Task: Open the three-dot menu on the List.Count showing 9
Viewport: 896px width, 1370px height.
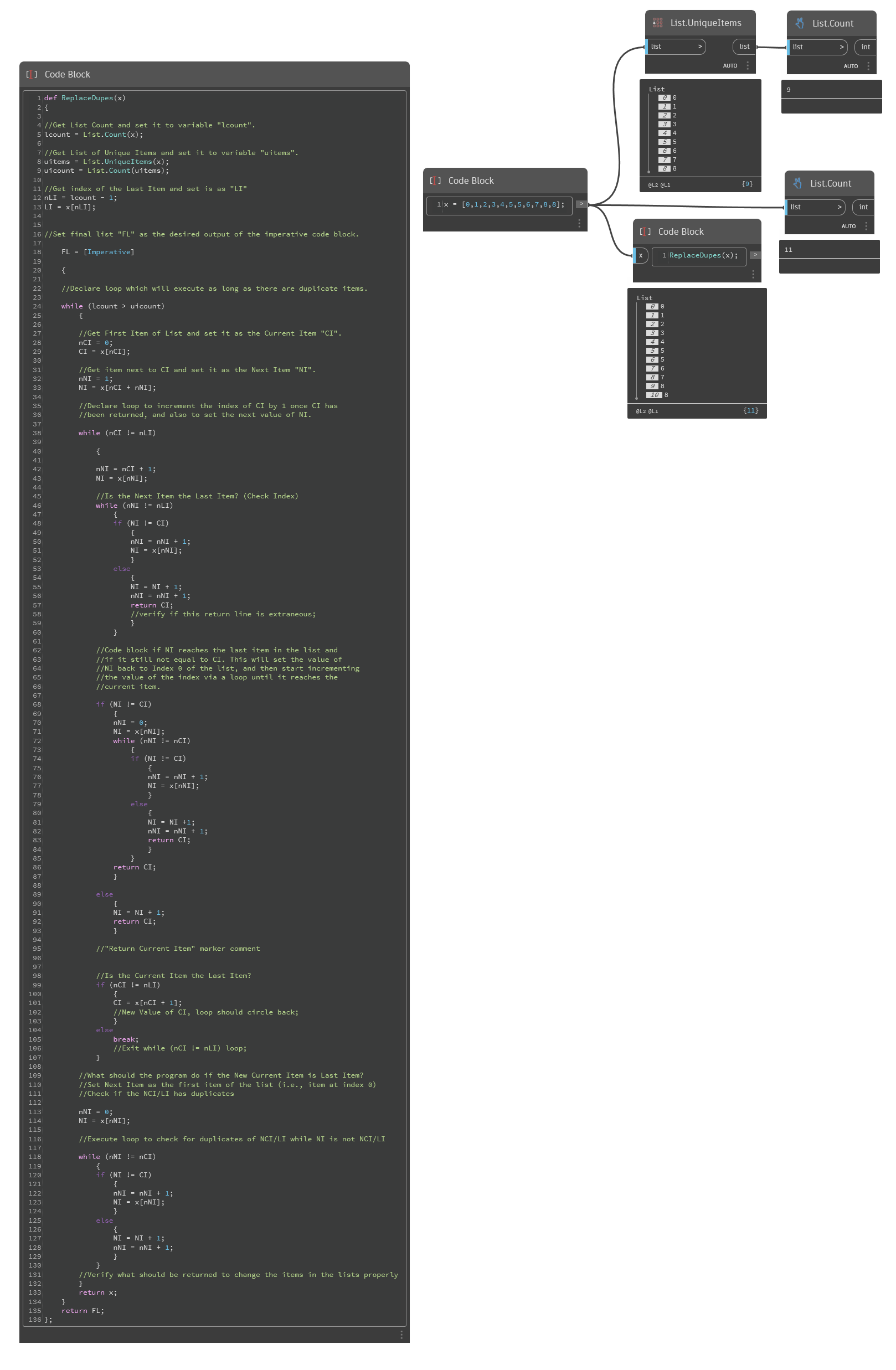Action: point(868,66)
